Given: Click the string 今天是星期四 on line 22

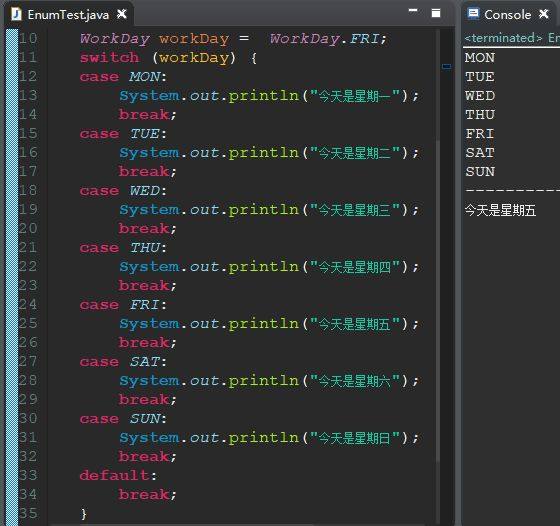Looking at the screenshot, I should coord(355,267).
